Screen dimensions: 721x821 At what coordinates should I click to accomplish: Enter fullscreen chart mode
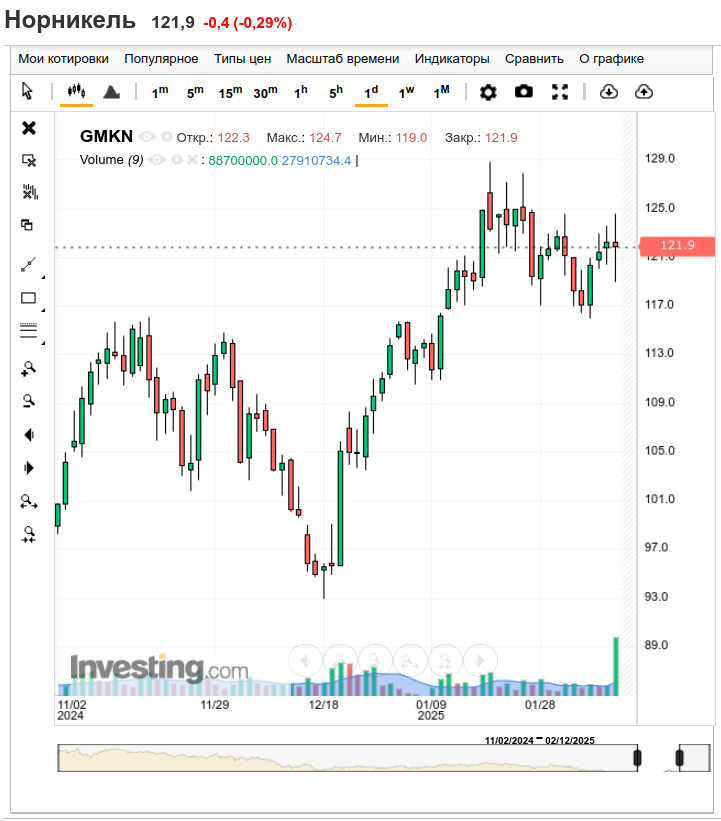tap(560, 92)
